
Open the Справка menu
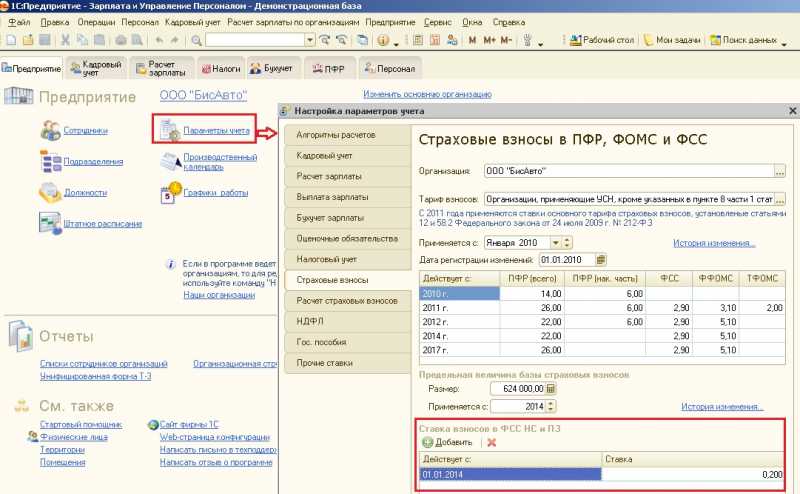(x=509, y=22)
